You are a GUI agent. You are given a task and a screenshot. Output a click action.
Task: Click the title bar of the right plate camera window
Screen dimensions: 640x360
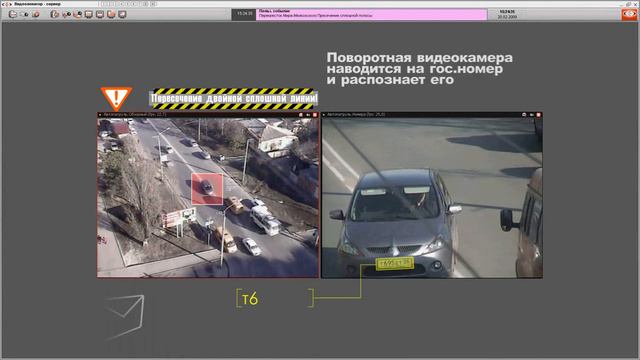coord(432,115)
